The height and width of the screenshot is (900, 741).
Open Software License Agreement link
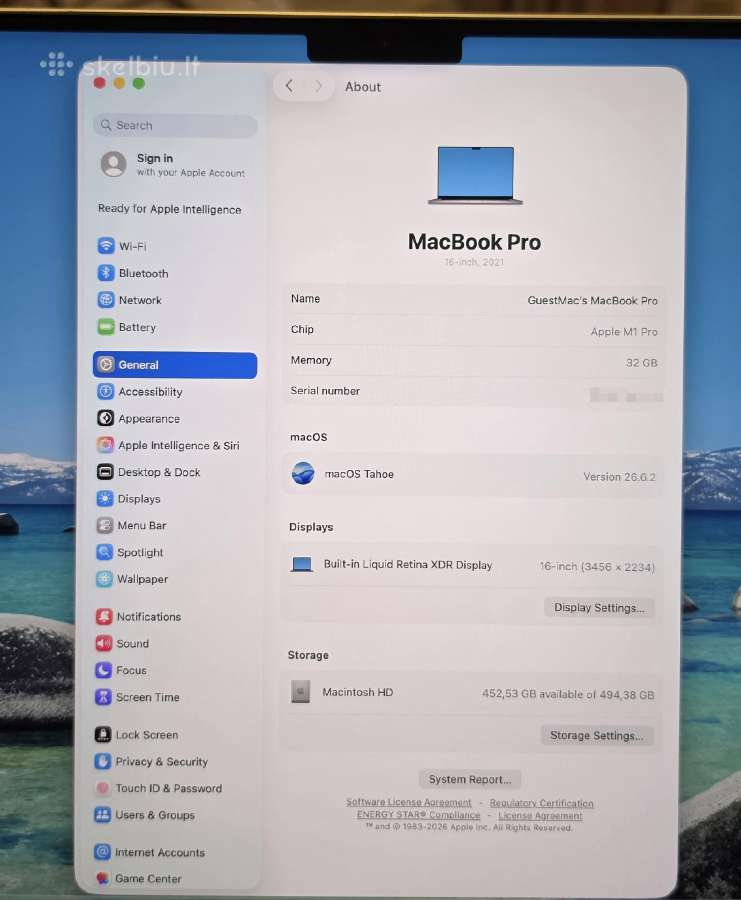pyautogui.click(x=409, y=802)
